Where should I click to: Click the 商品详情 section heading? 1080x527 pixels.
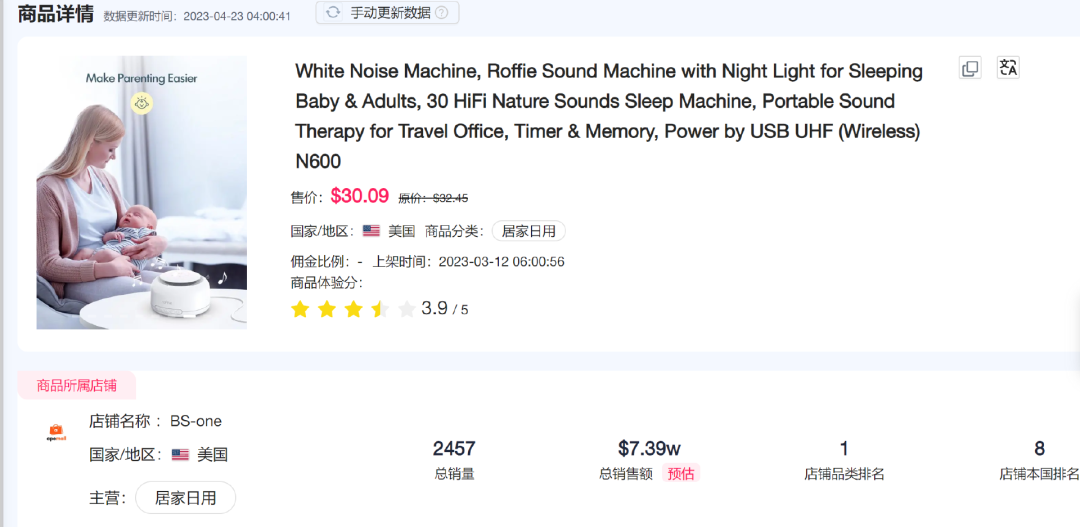click(56, 14)
